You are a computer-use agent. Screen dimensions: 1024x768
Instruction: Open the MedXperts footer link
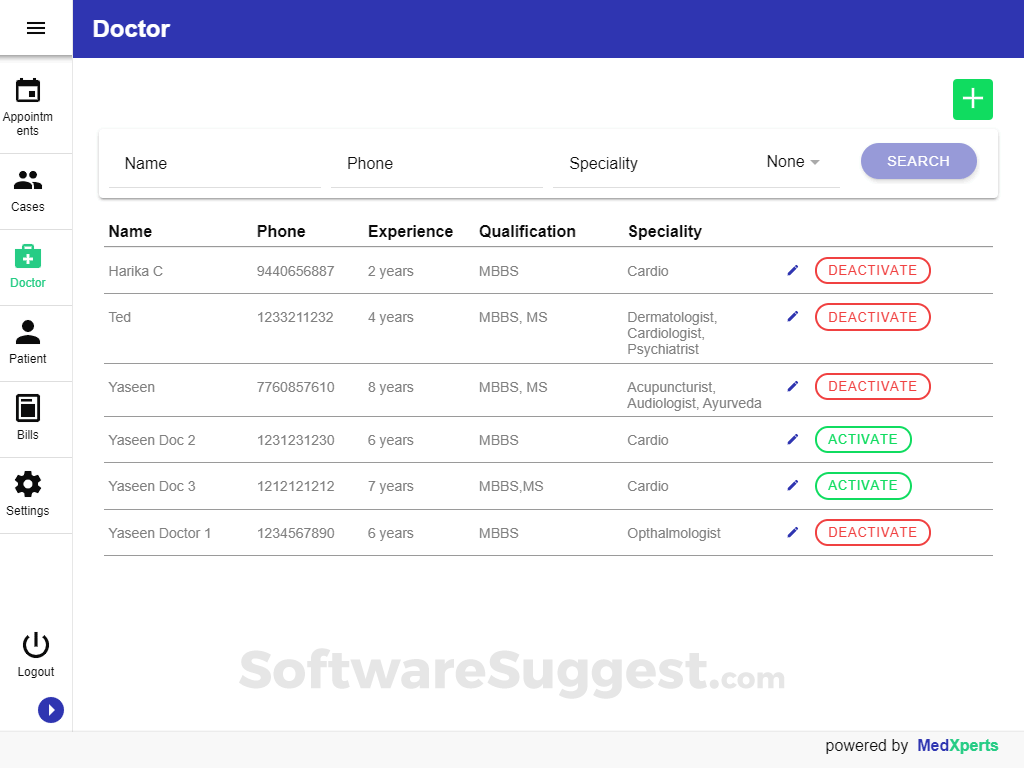coord(957,745)
